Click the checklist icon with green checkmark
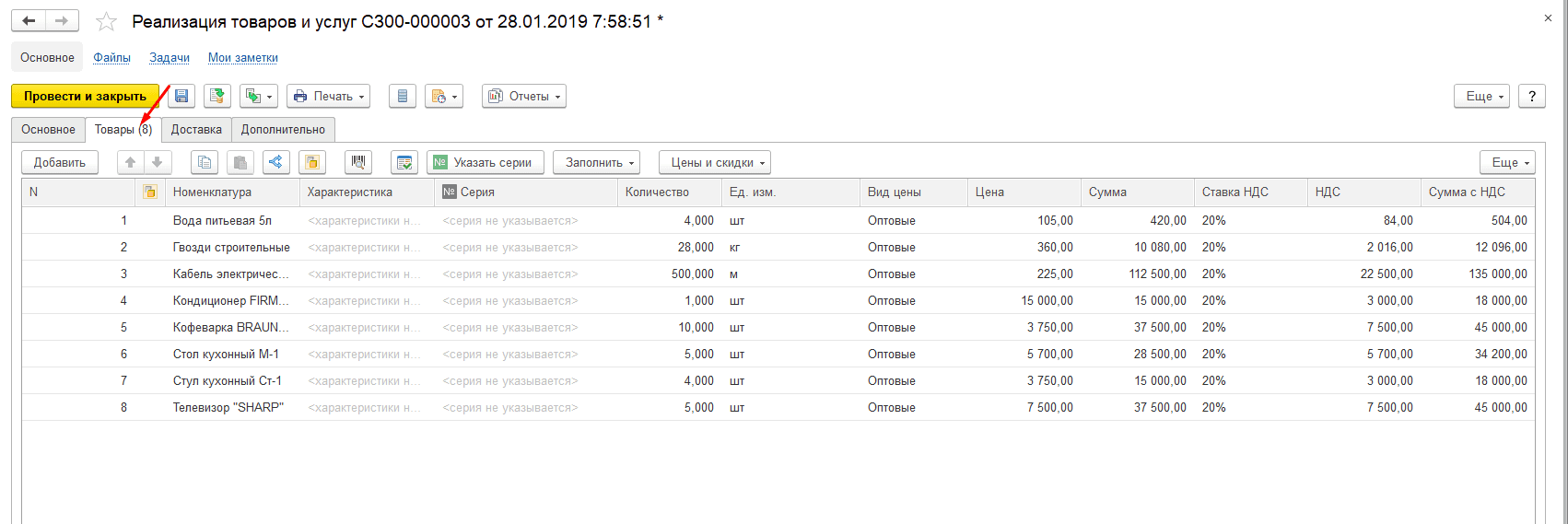1568x524 pixels. tap(404, 162)
